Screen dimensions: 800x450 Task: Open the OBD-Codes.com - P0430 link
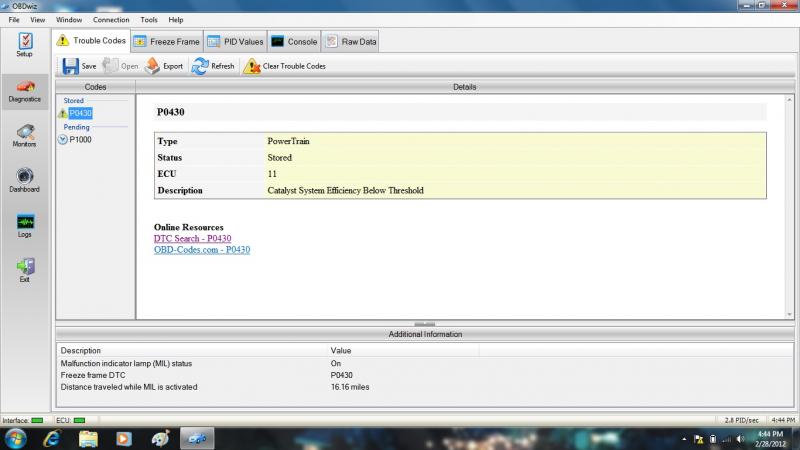201,249
